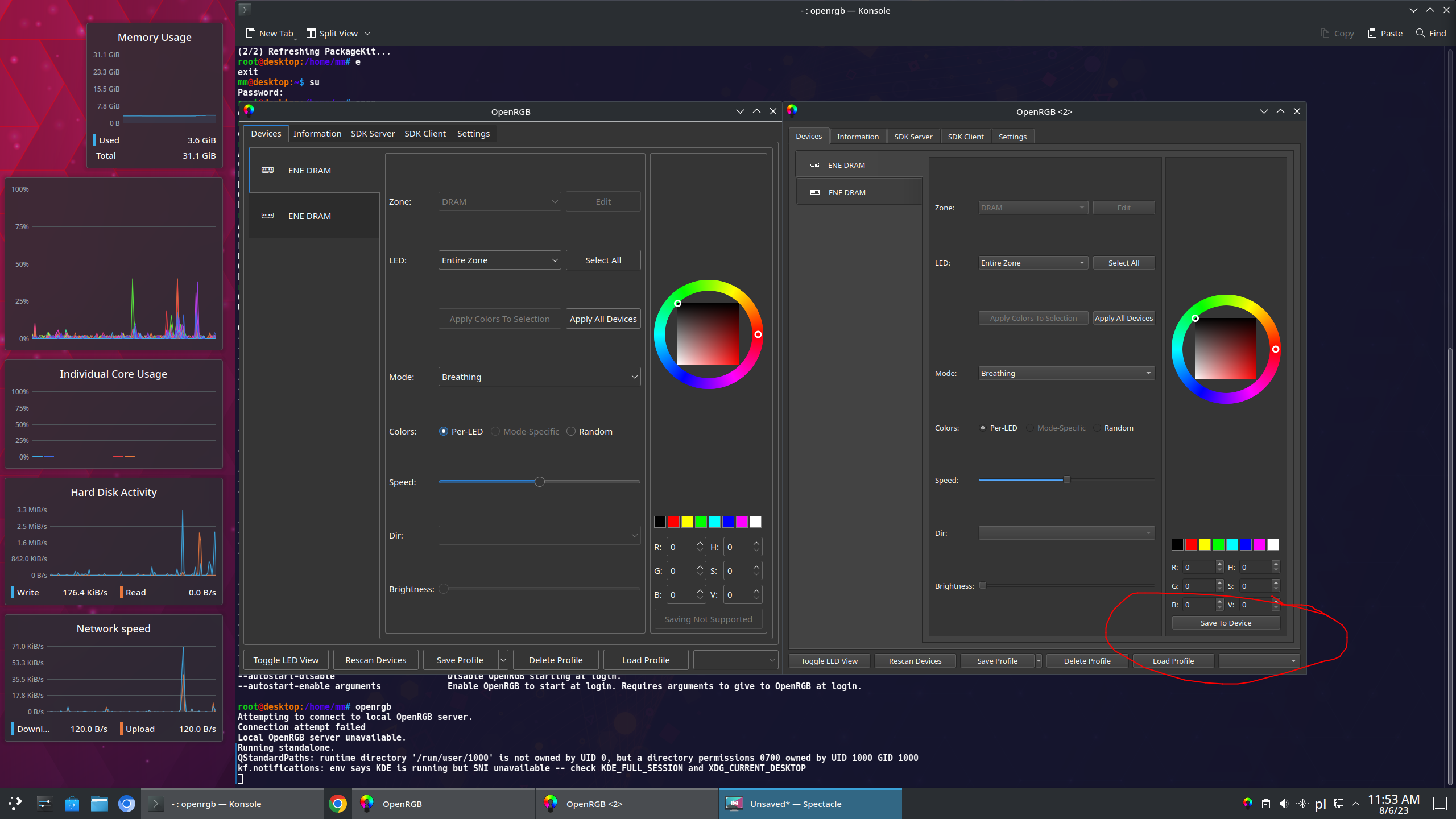The image size is (1456, 819).
Task: Open Save Profile arrow in OpenRGB window
Action: (x=503, y=660)
